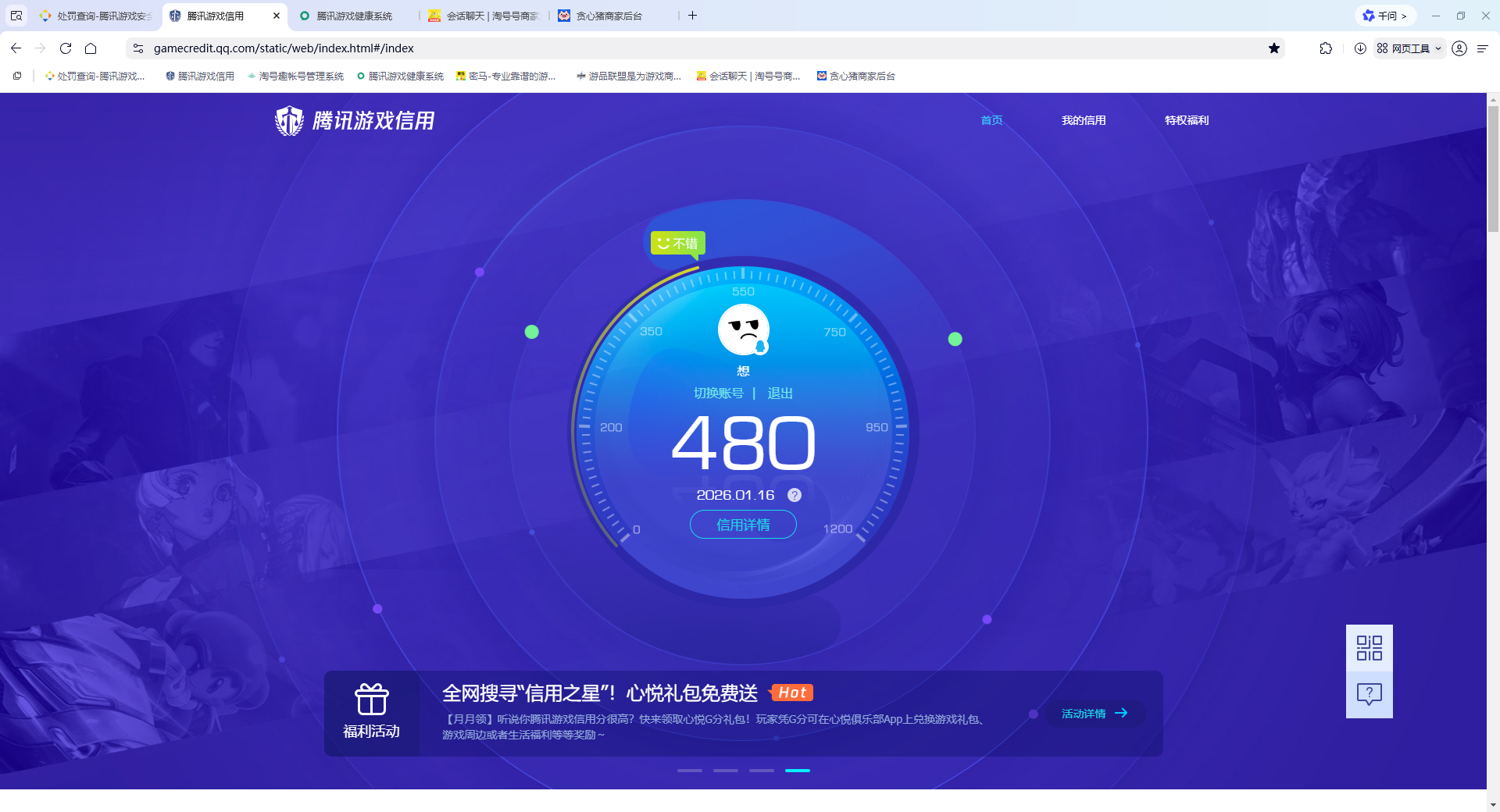
Task: Click the bookmark star in the address bar
Action: click(1275, 48)
